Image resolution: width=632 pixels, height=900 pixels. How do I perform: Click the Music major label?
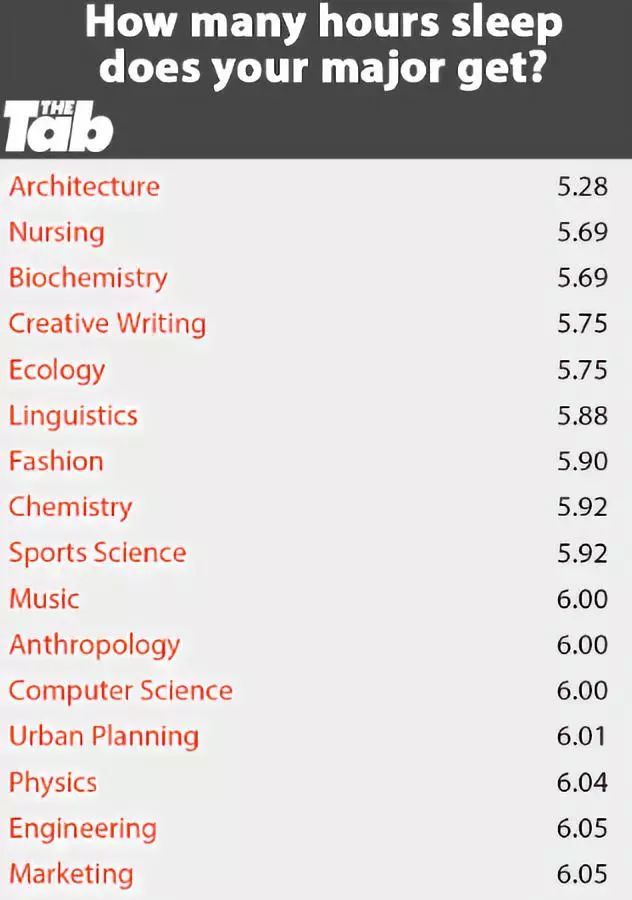tap(44, 599)
